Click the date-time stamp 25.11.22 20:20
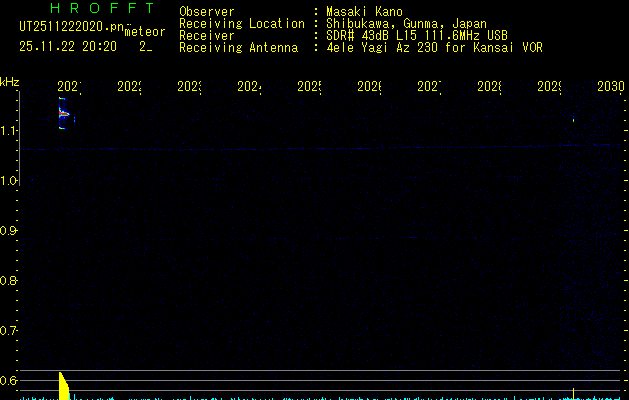Image resolution: width=629 pixels, height=400 pixels. click(x=68, y=46)
